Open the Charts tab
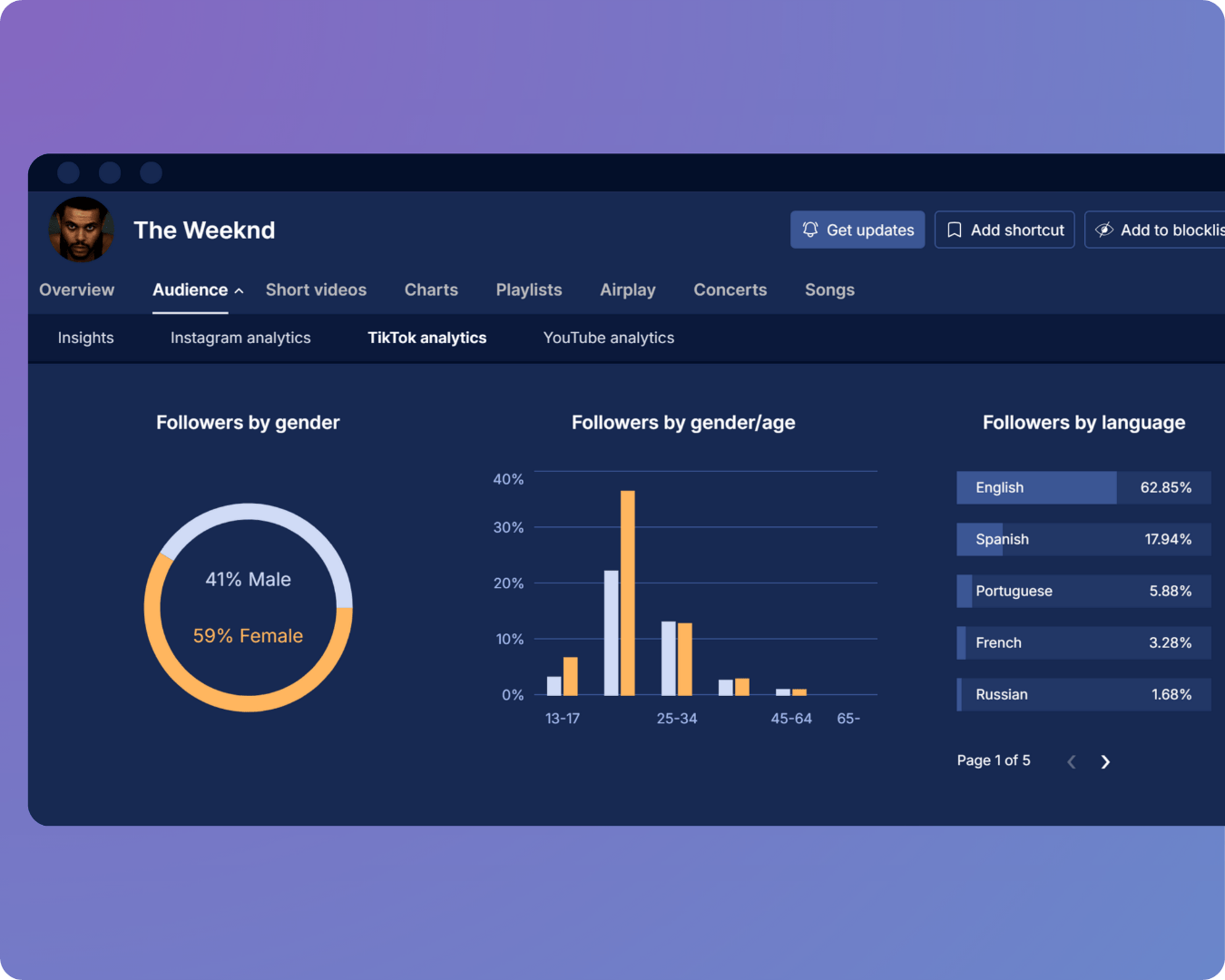 [431, 289]
